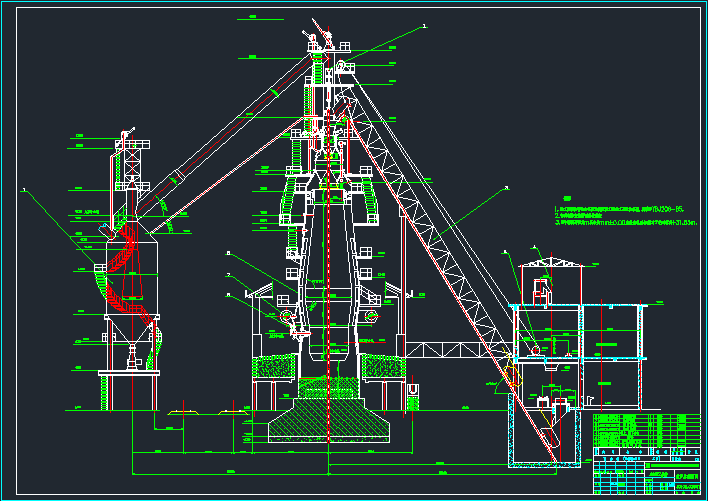
Task: Click the crane atop the left tower
Action: point(127,135)
